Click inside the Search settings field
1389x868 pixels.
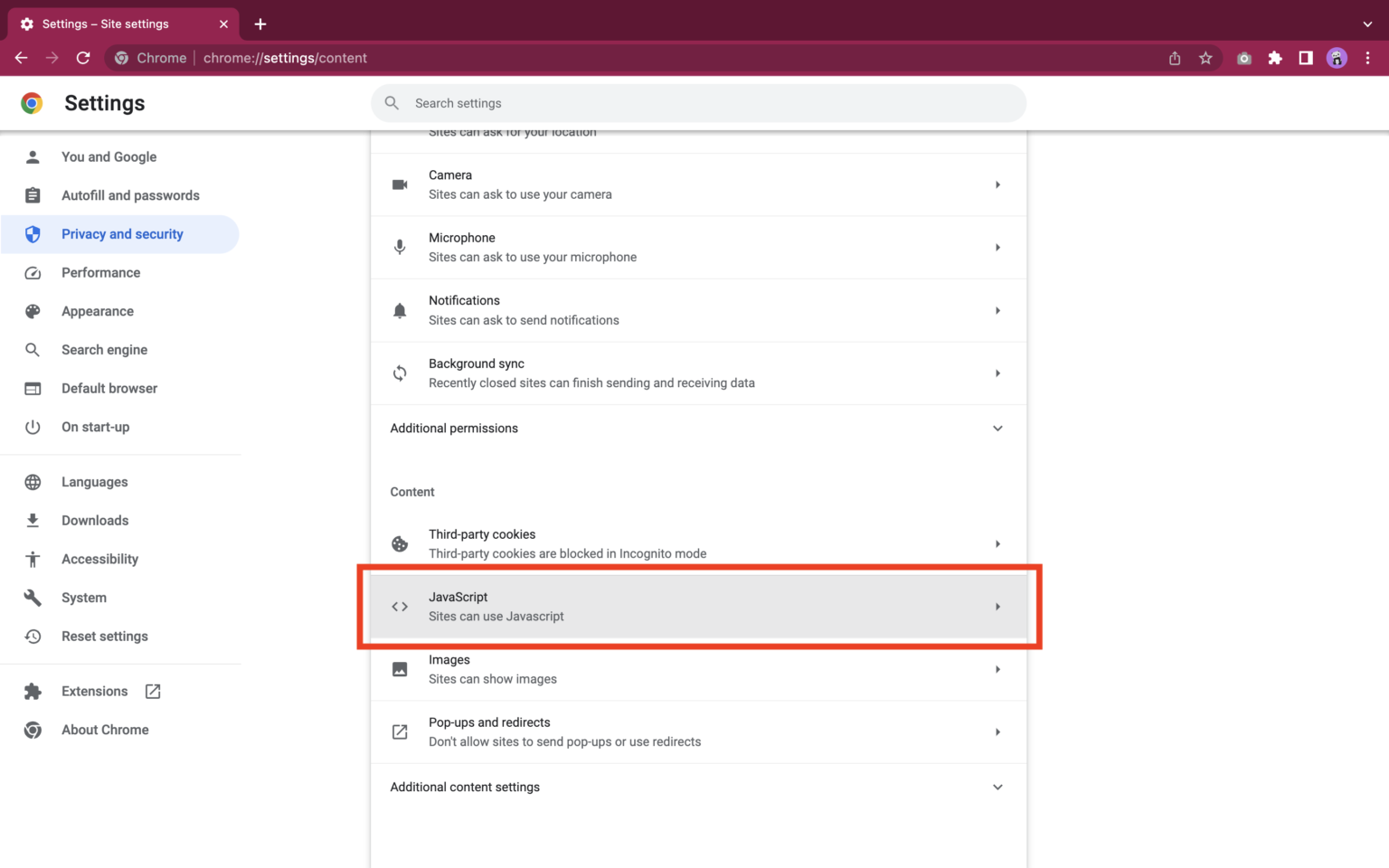pyautogui.click(x=696, y=103)
